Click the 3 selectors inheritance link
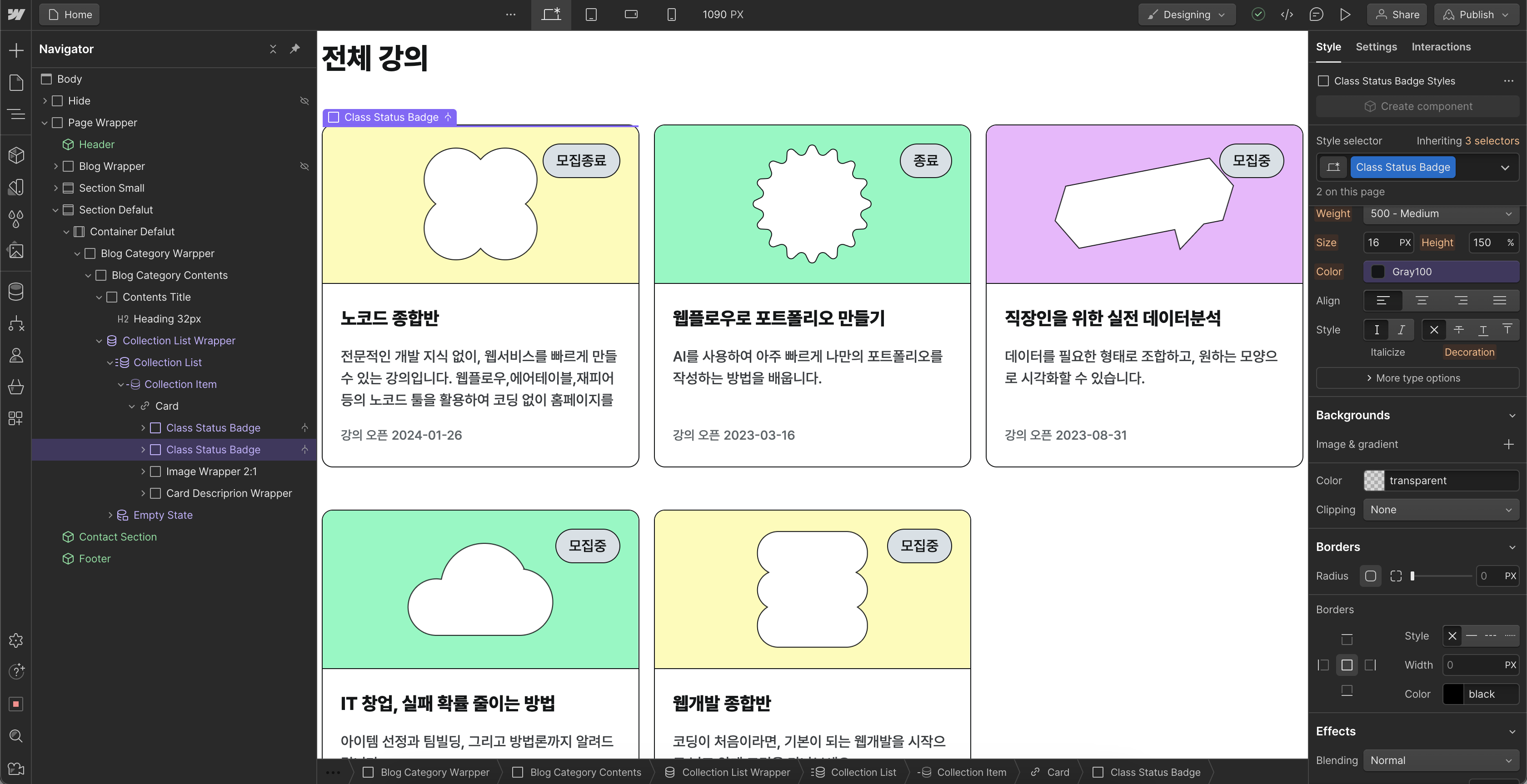The width and height of the screenshot is (1527, 784). [x=1492, y=140]
